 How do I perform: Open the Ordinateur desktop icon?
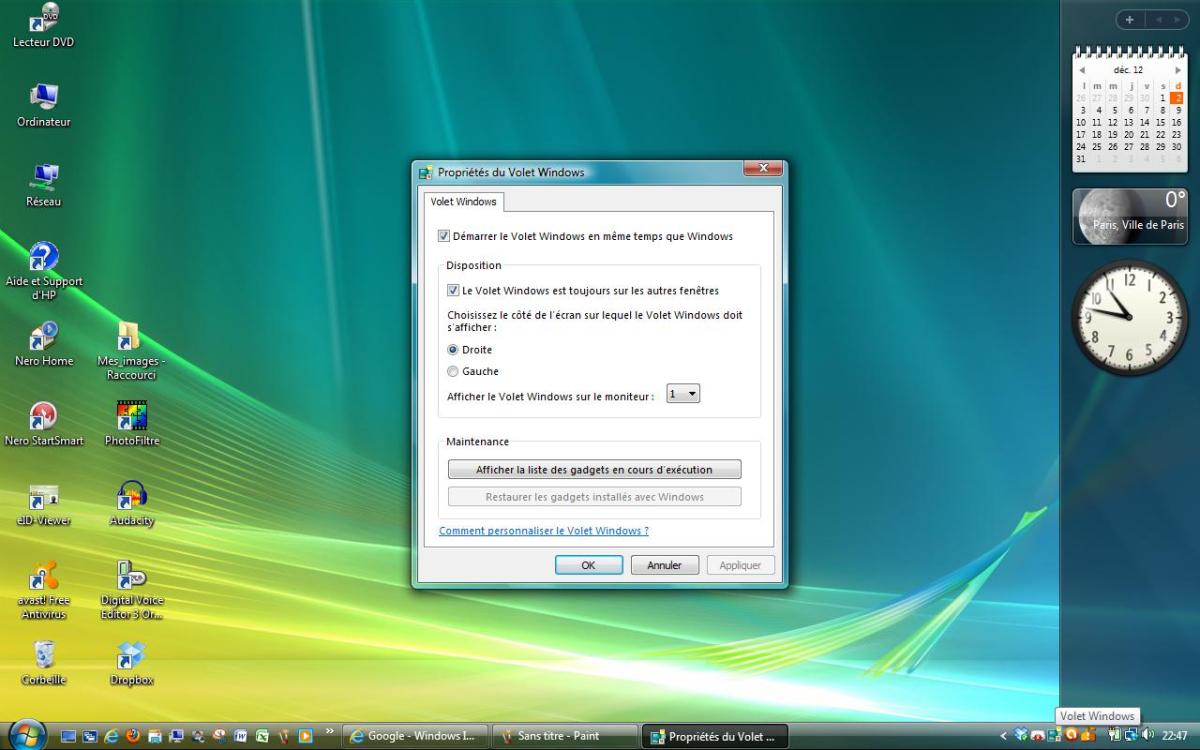[43, 105]
